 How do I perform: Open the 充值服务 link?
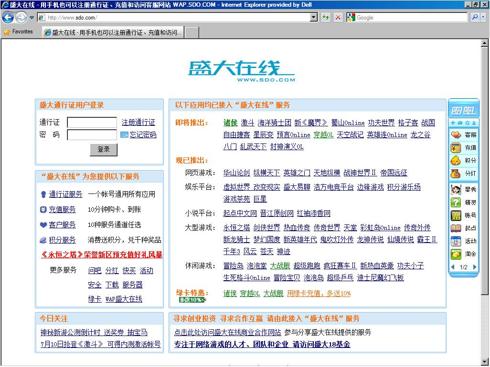[62, 209]
